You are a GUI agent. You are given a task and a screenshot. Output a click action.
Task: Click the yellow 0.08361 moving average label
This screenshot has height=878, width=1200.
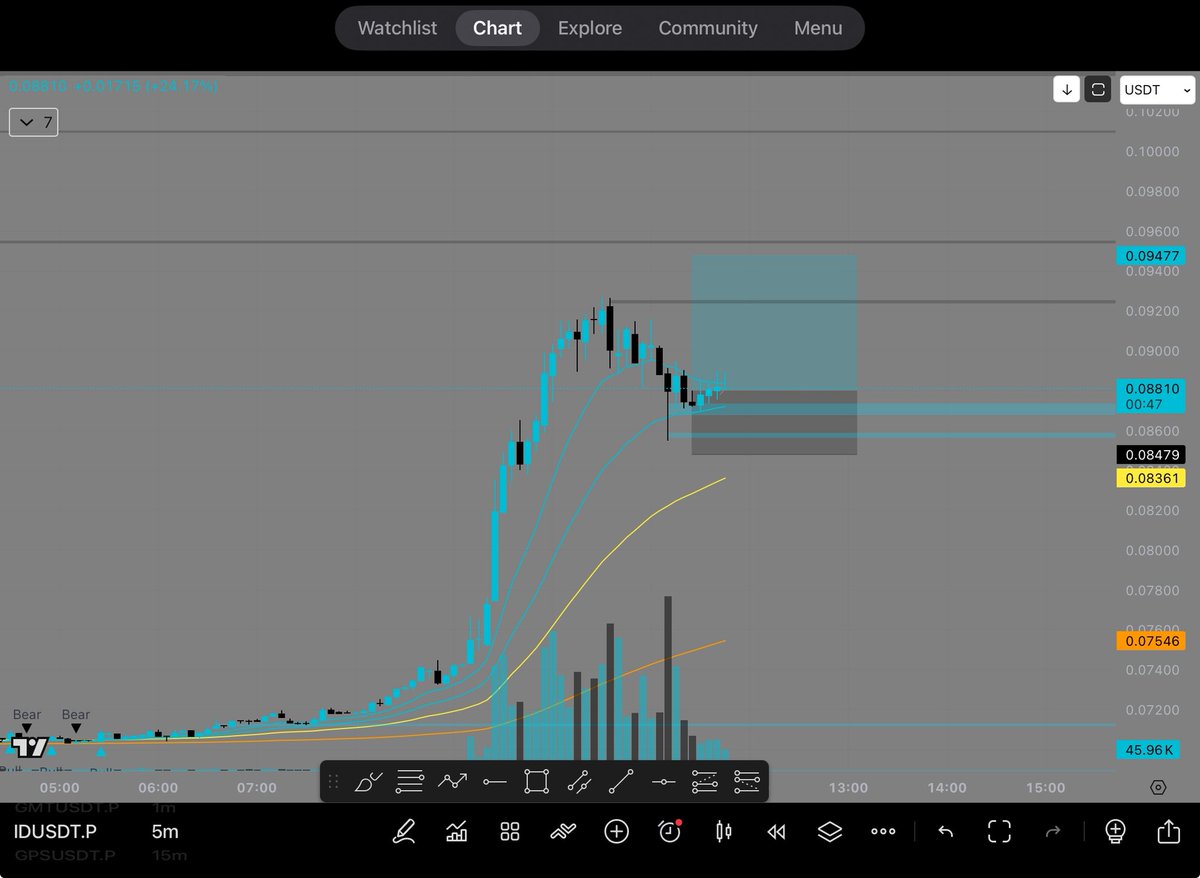point(1151,479)
